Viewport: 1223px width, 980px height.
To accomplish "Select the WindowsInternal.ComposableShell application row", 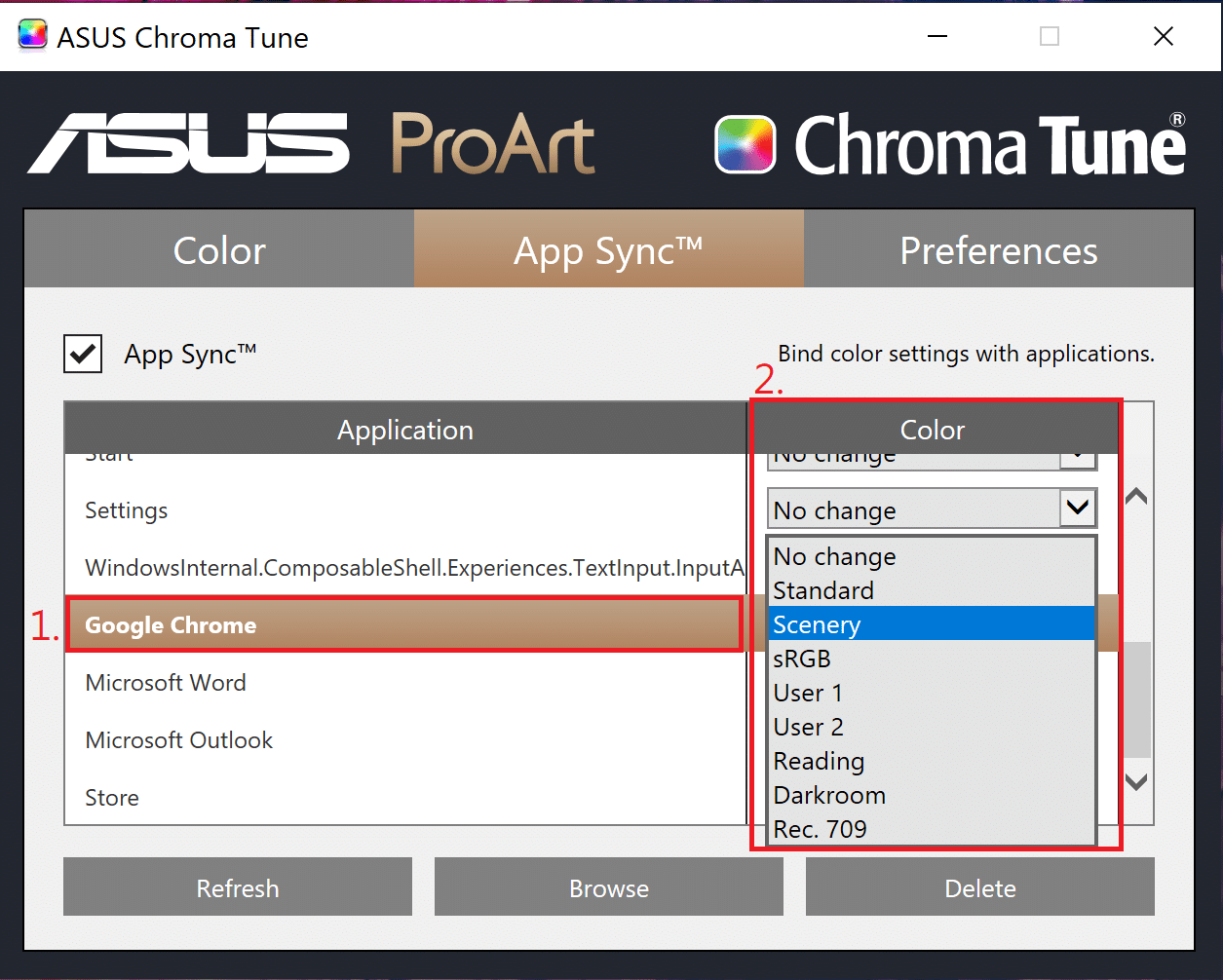I will tap(404, 568).
